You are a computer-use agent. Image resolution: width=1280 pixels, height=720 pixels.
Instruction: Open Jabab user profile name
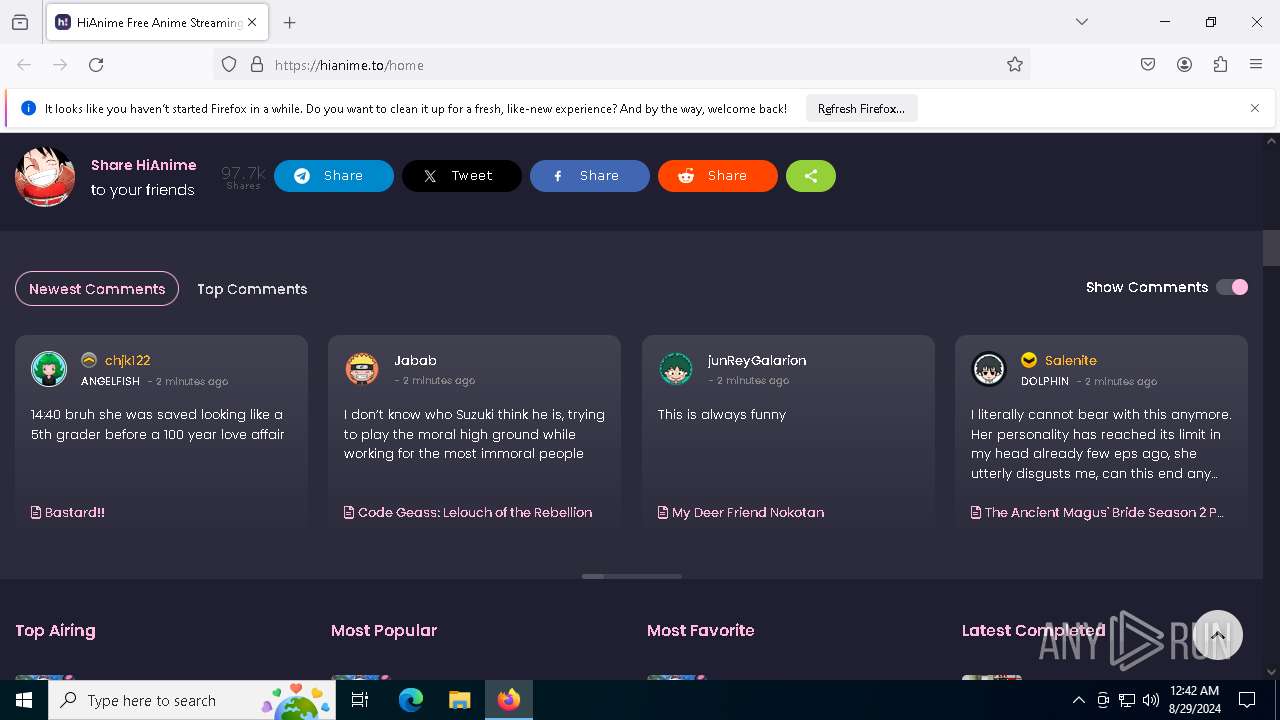(415, 360)
